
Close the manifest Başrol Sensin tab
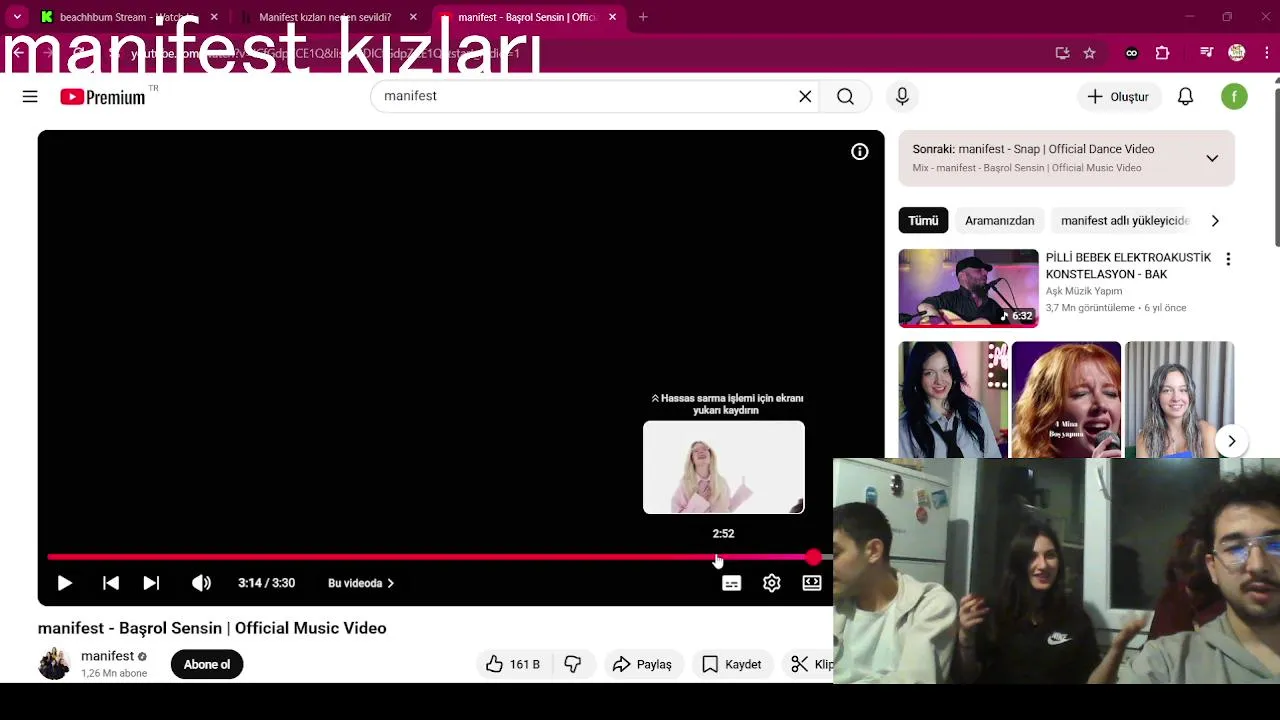pyautogui.click(x=612, y=17)
